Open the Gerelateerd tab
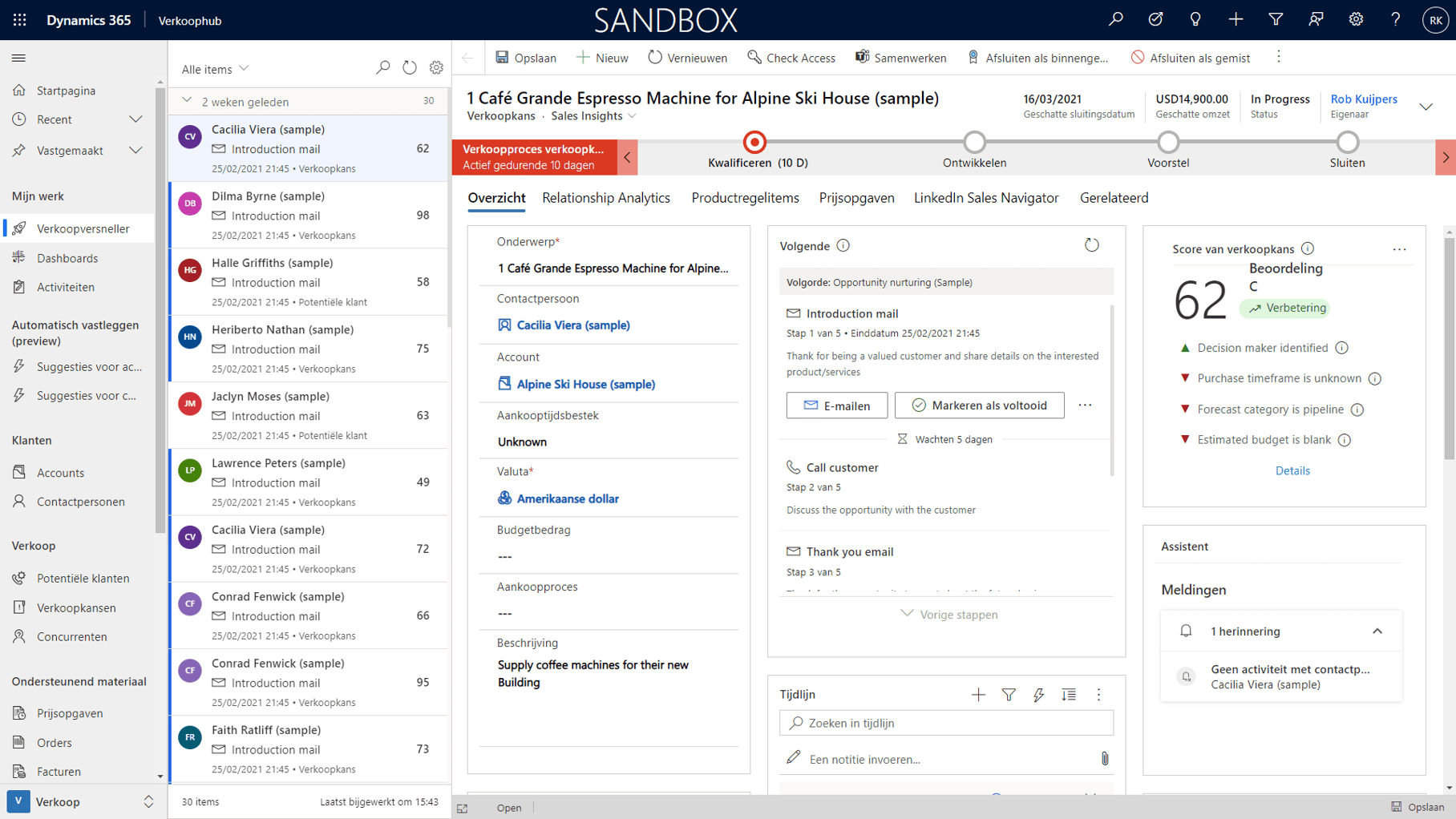The width and height of the screenshot is (1456, 819). pos(1114,198)
